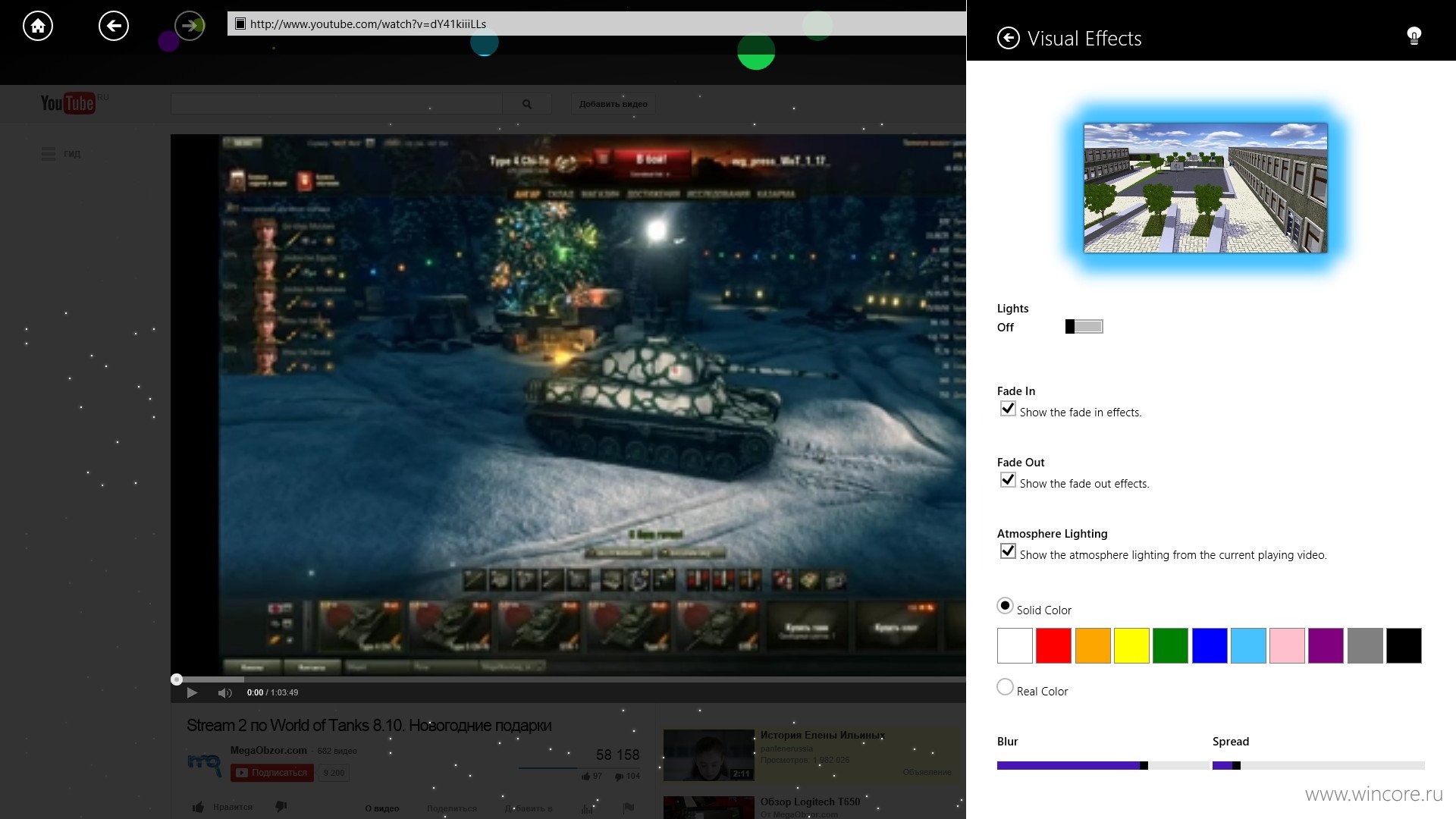Dislike the video with thumbs down icon
Image resolution: width=1456 pixels, height=819 pixels.
coord(281,807)
